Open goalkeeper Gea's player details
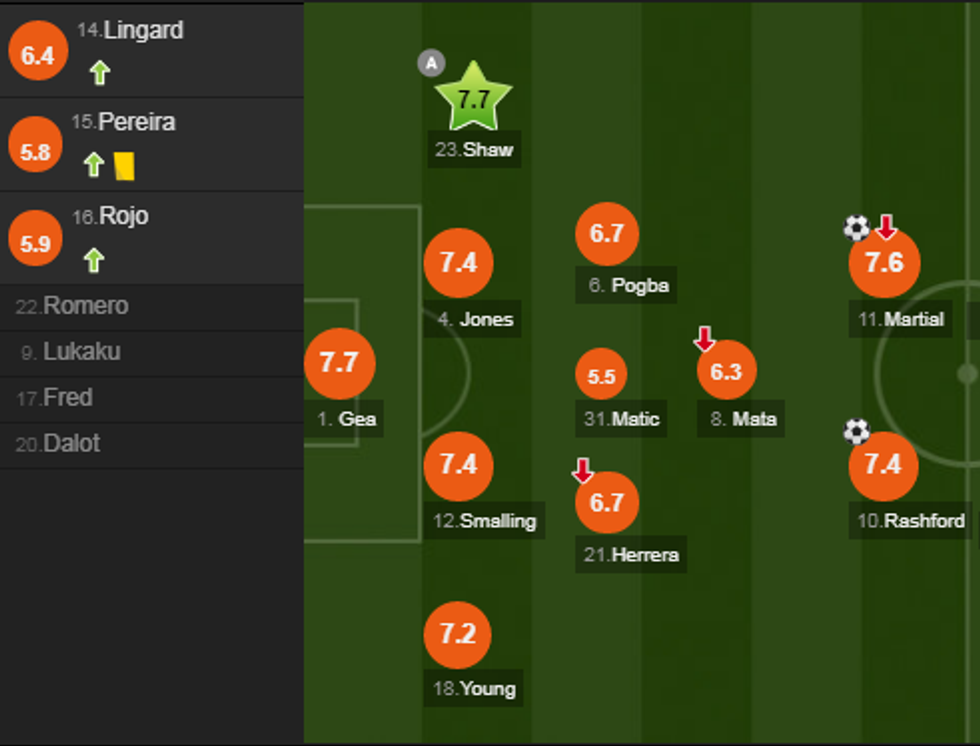This screenshot has width=980, height=746. coord(340,364)
